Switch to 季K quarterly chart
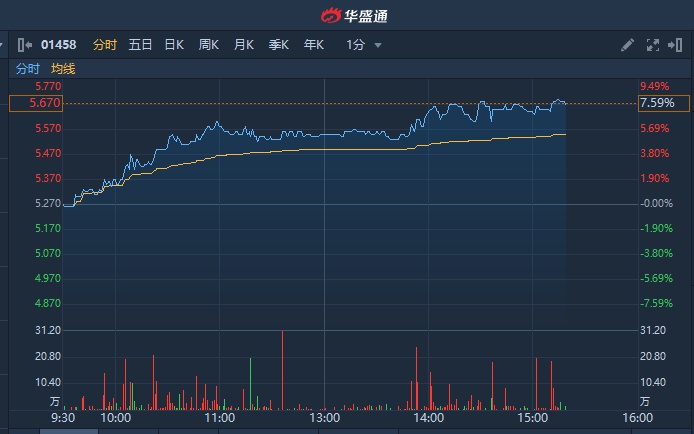Viewport: 694px width, 434px height. (x=279, y=45)
